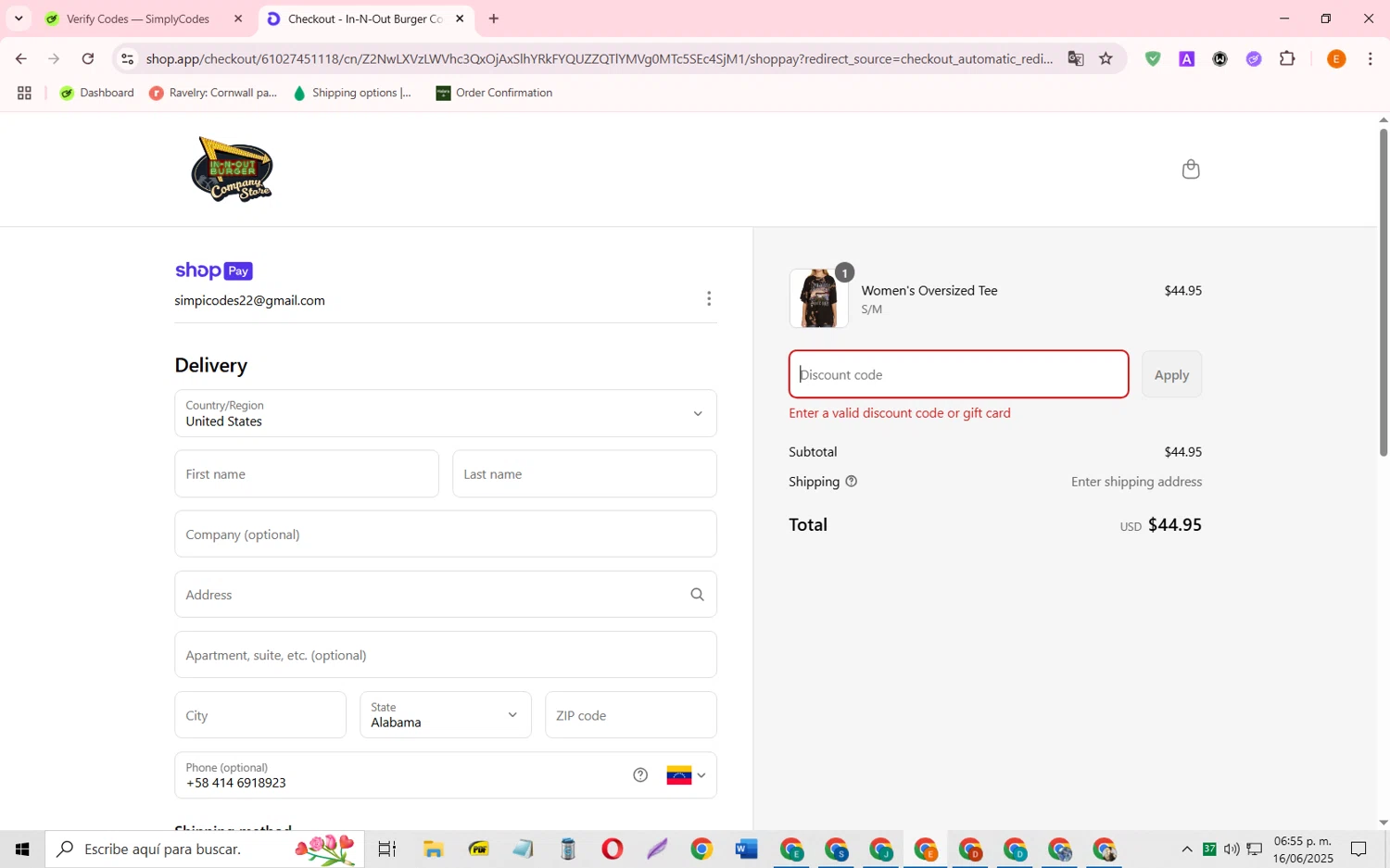The width and height of the screenshot is (1390, 868).
Task: Open the cart bag icon
Action: (1191, 169)
